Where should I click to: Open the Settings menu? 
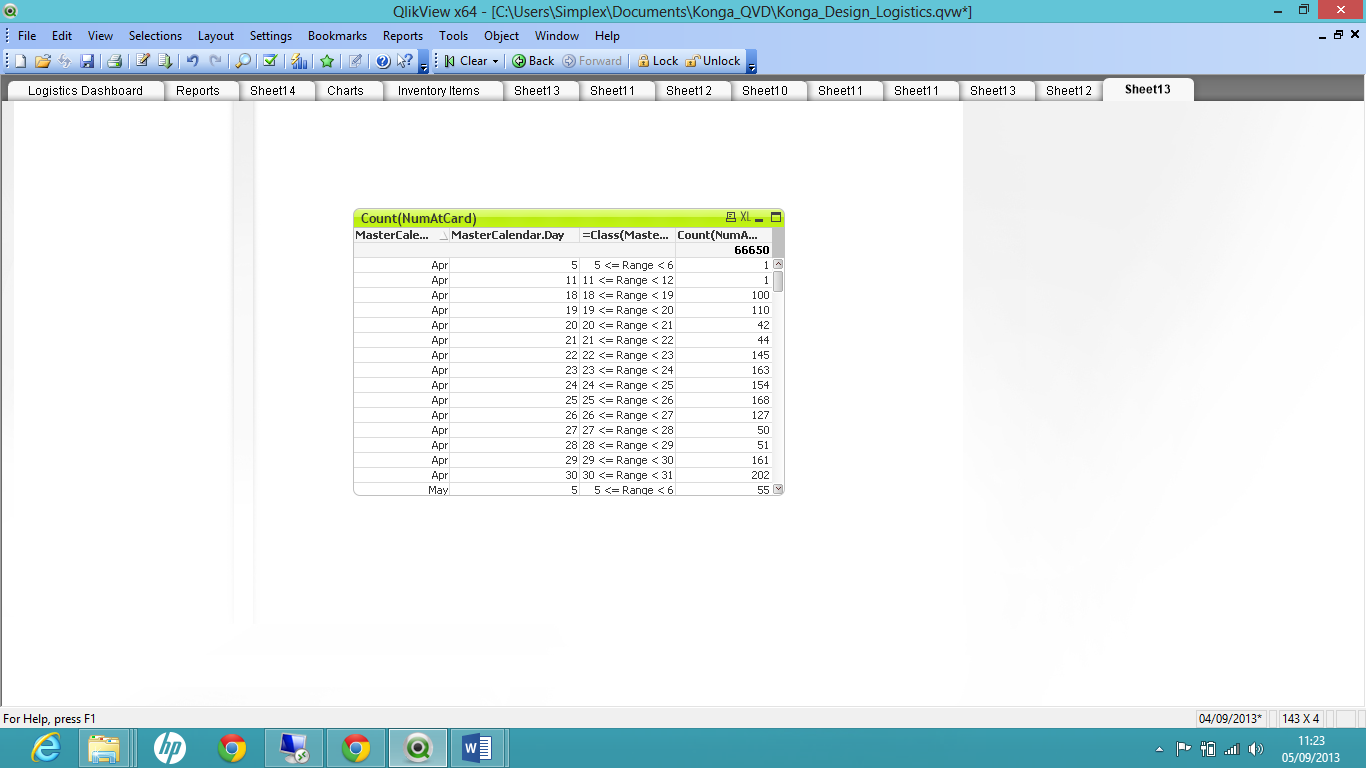pos(271,35)
